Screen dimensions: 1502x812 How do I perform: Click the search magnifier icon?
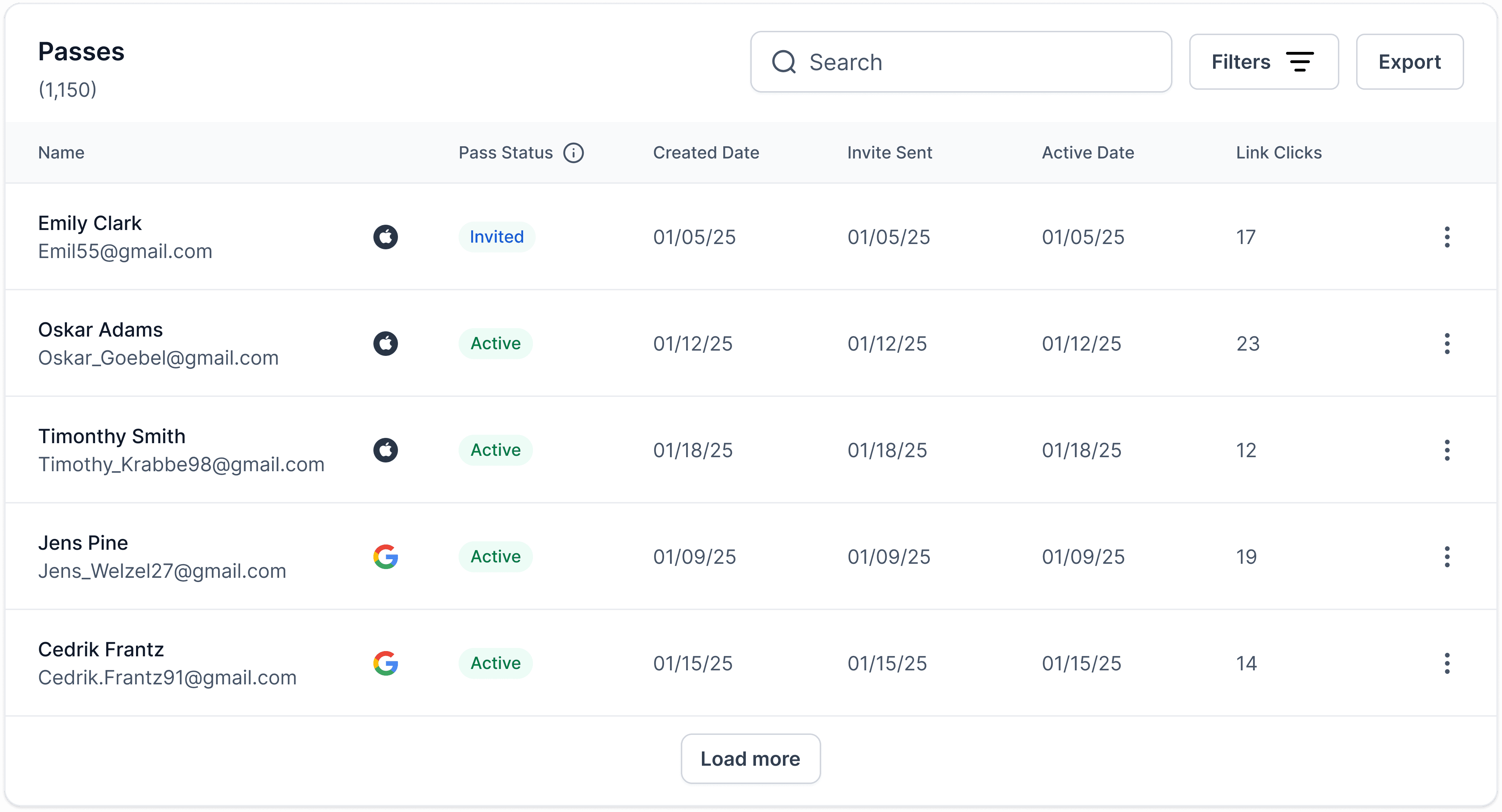[784, 62]
